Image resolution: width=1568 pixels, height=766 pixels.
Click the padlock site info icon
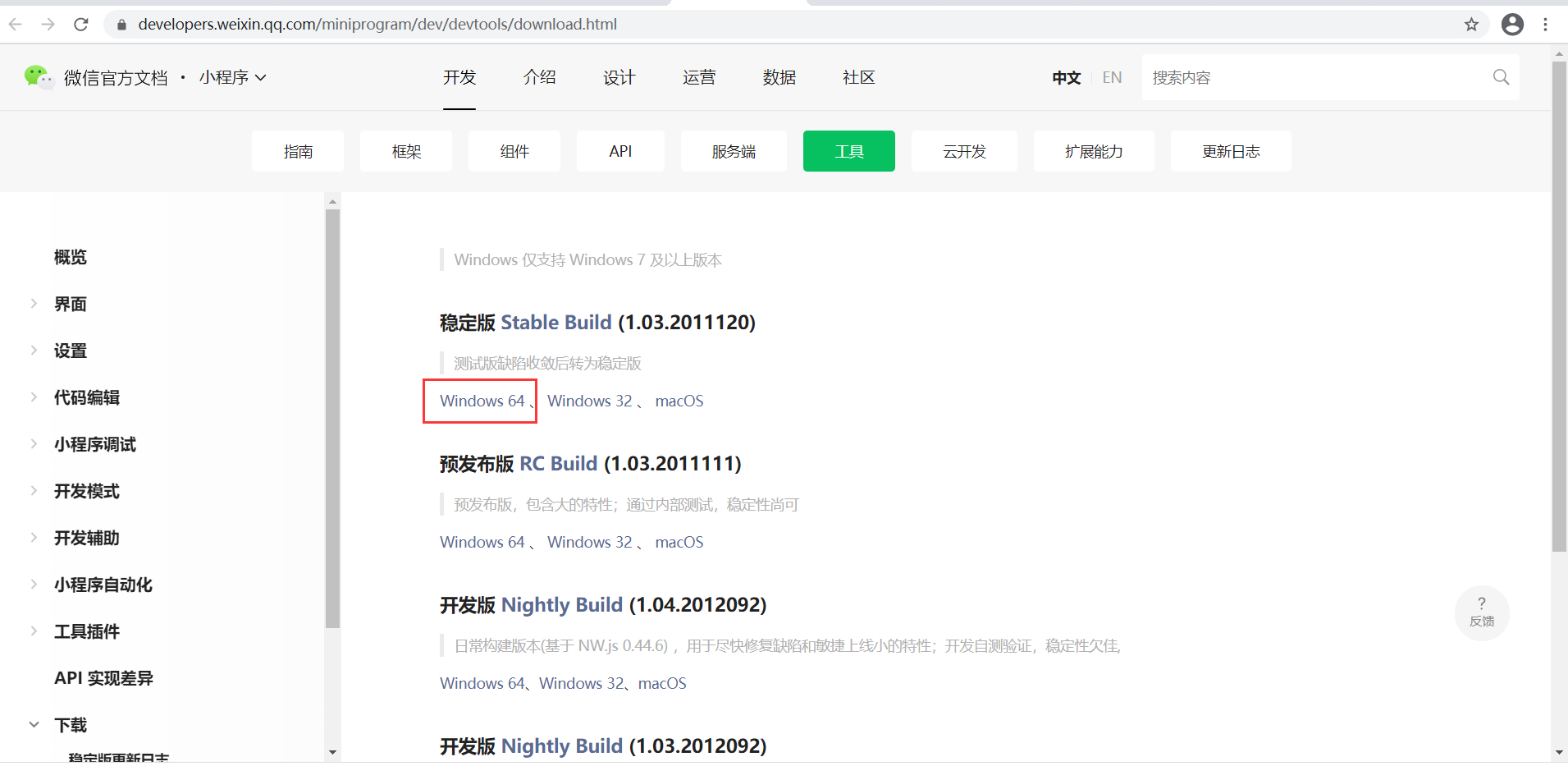pos(122,25)
